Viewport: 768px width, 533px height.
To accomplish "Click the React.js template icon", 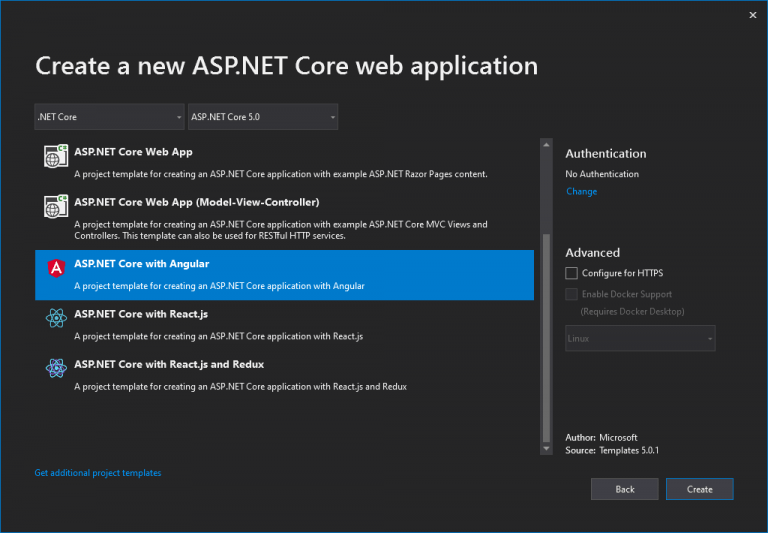I will (x=55, y=318).
